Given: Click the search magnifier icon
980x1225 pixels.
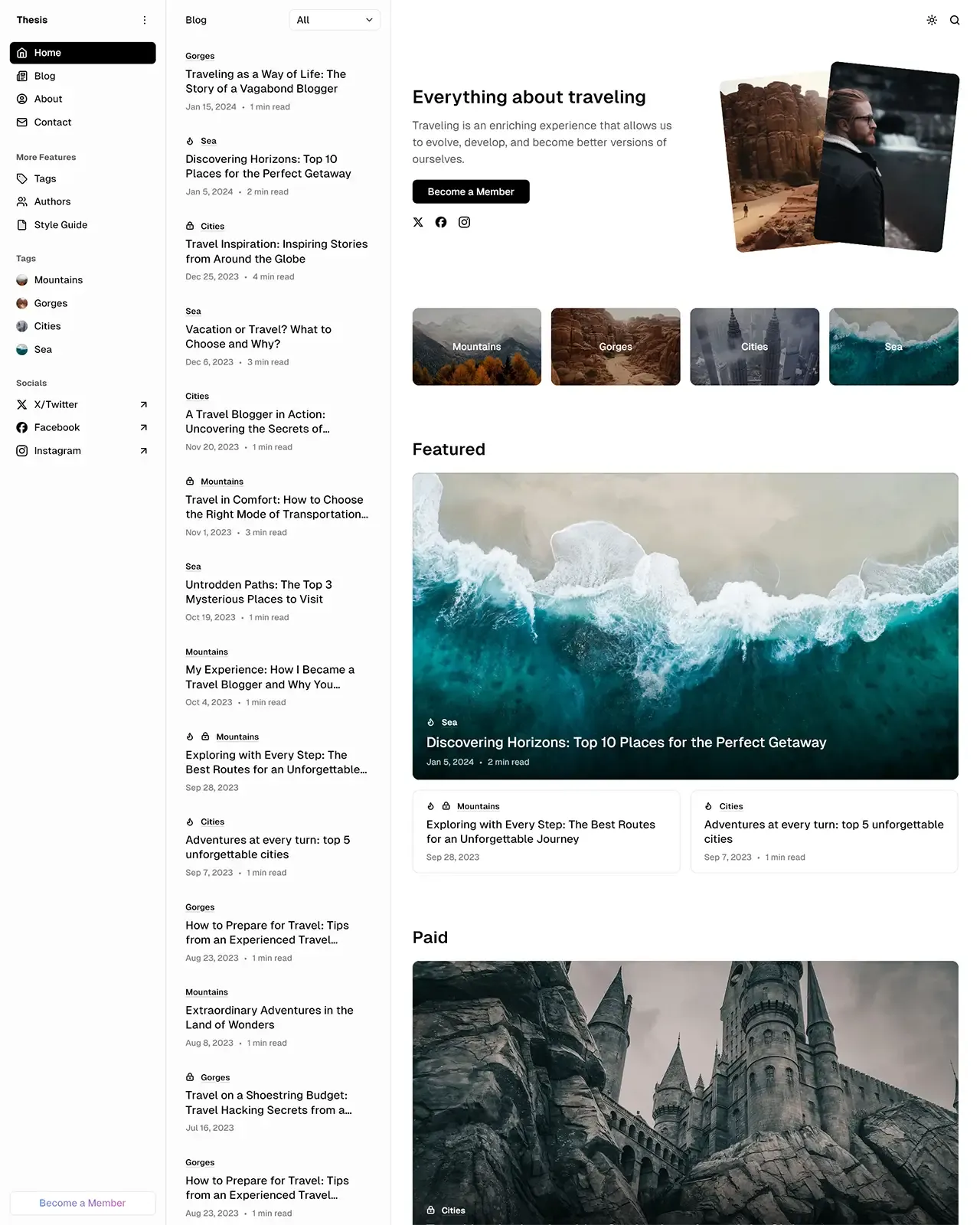Looking at the screenshot, I should point(955,21).
